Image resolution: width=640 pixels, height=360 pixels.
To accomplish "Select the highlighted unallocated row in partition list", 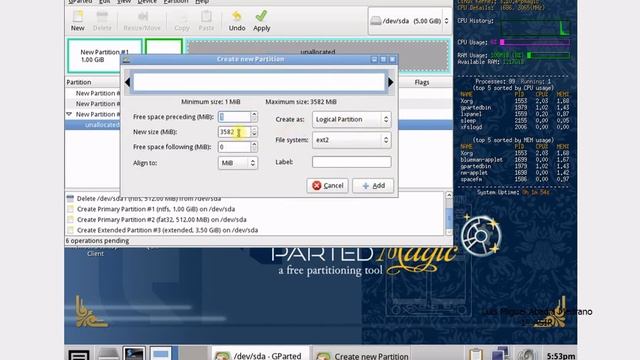I will (x=259, y=125).
